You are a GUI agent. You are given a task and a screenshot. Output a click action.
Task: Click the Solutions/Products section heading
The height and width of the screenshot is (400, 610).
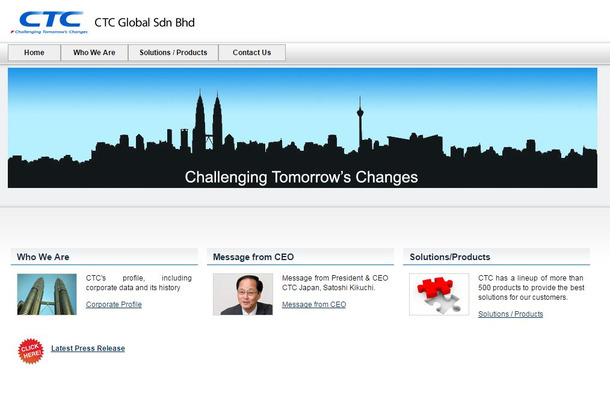click(x=450, y=257)
